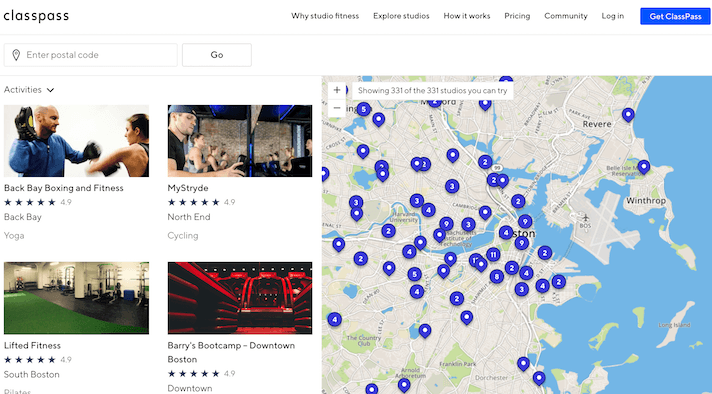Image resolution: width=712 pixels, height=394 pixels.
Task: Click the "Downtown" neighborhood text
Action: pyautogui.click(x=190, y=388)
